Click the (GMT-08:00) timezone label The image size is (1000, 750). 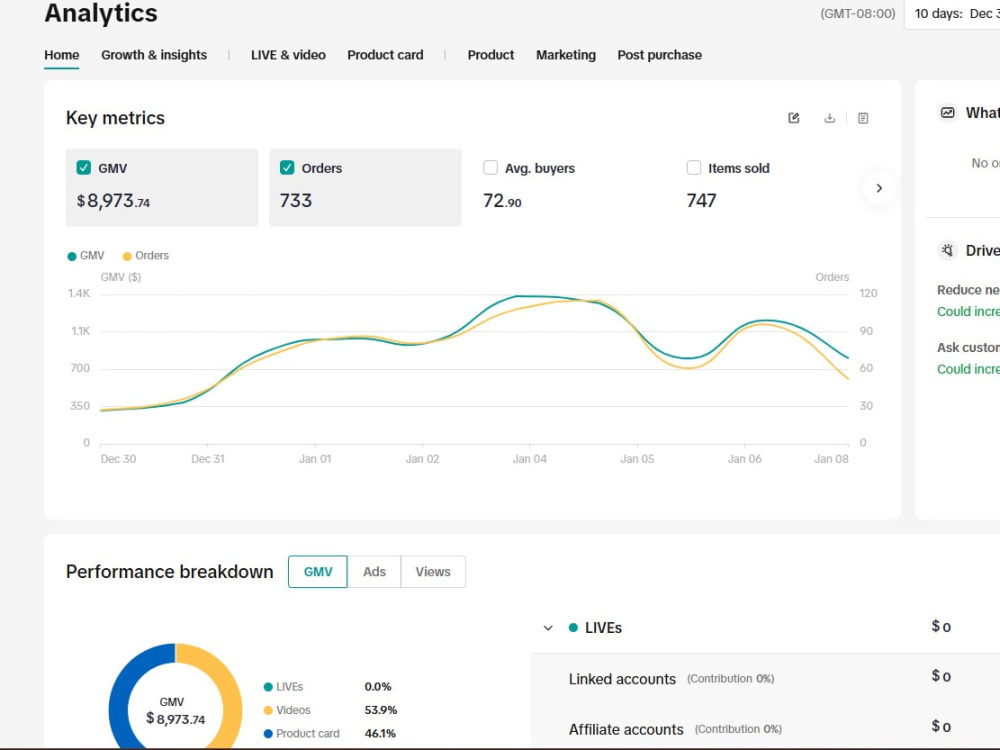pos(857,13)
